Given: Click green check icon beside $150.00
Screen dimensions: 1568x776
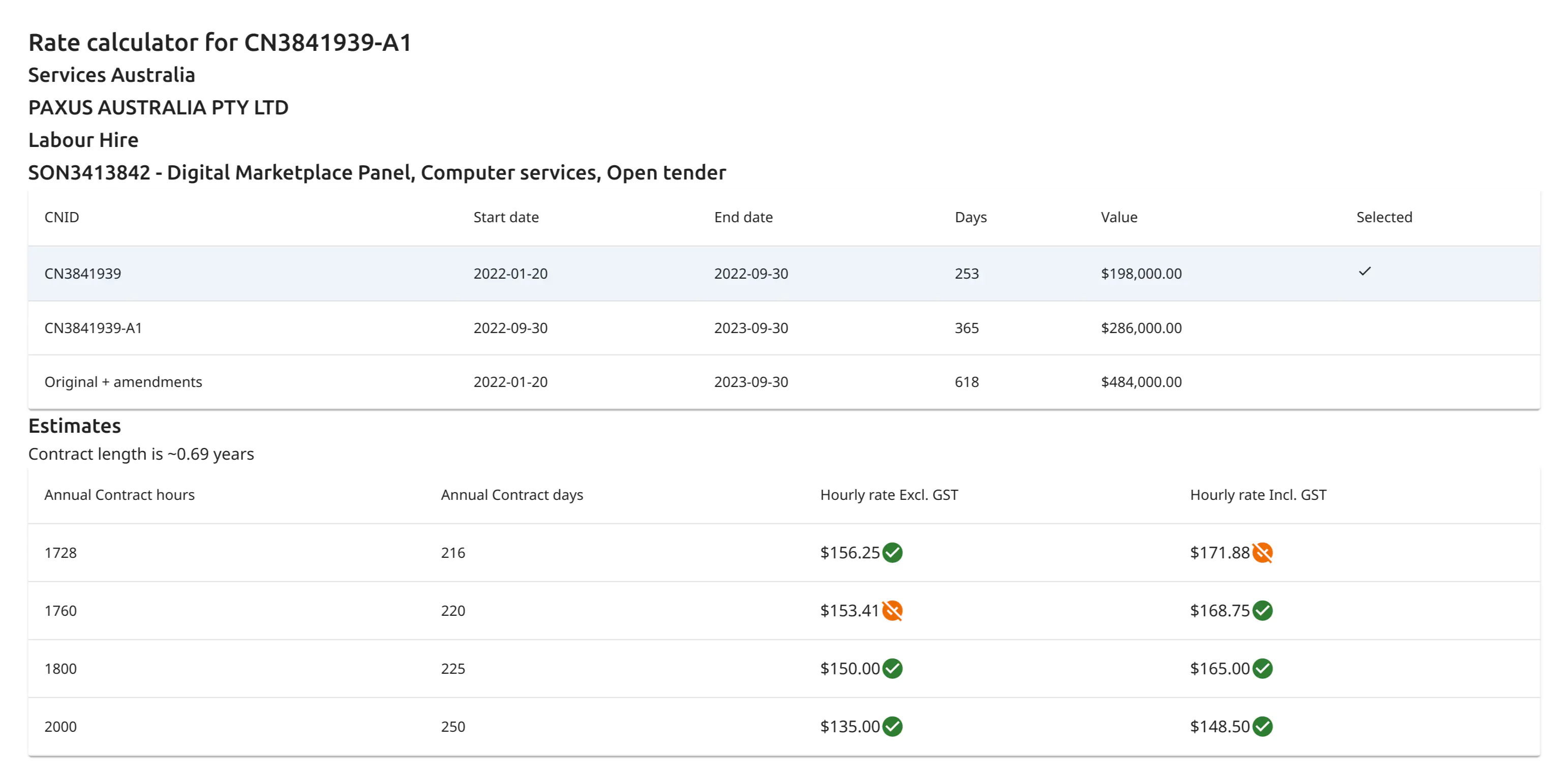Looking at the screenshot, I should [892, 668].
